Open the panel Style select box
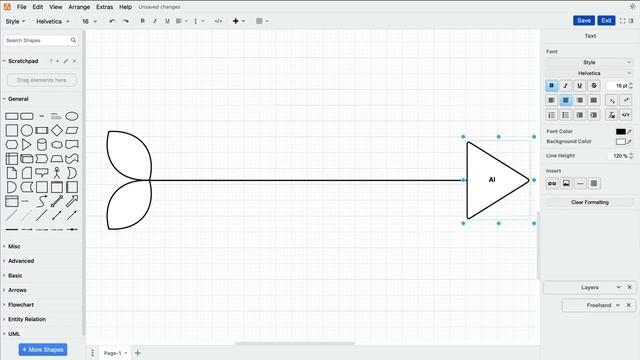The width and height of the screenshot is (640, 360). click(x=589, y=62)
